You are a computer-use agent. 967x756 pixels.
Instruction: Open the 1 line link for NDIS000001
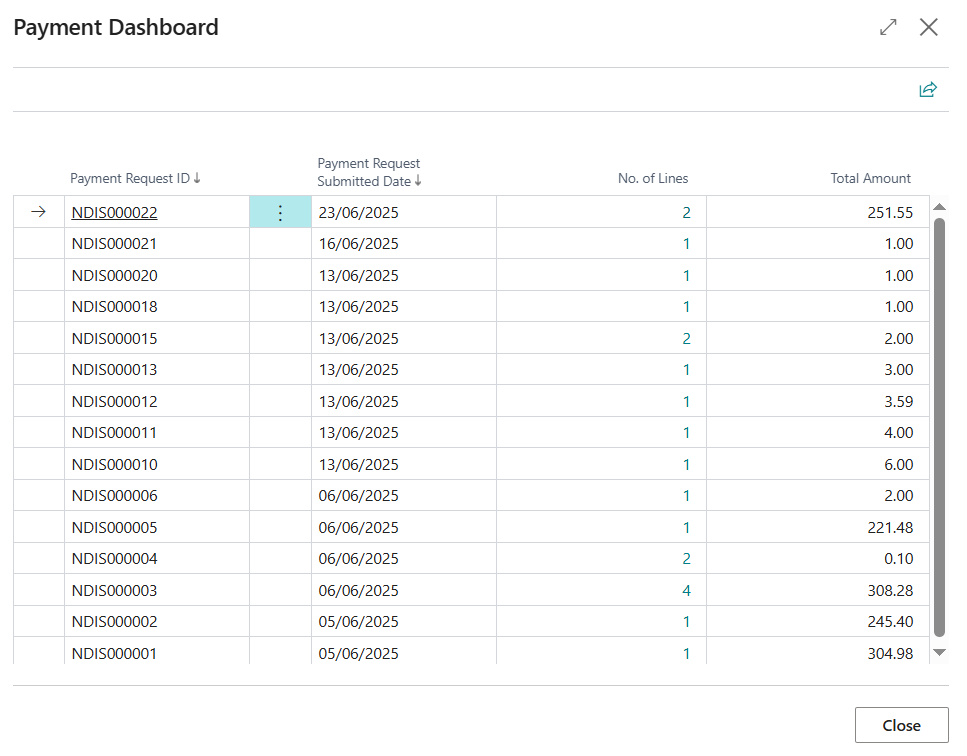(686, 654)
